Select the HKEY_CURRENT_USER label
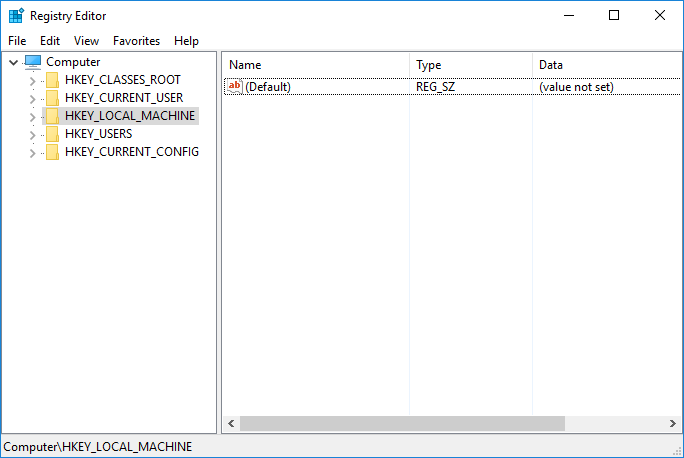Image resolution: width=684 pixels, height=458 pixels. click(x=124, y=98)
